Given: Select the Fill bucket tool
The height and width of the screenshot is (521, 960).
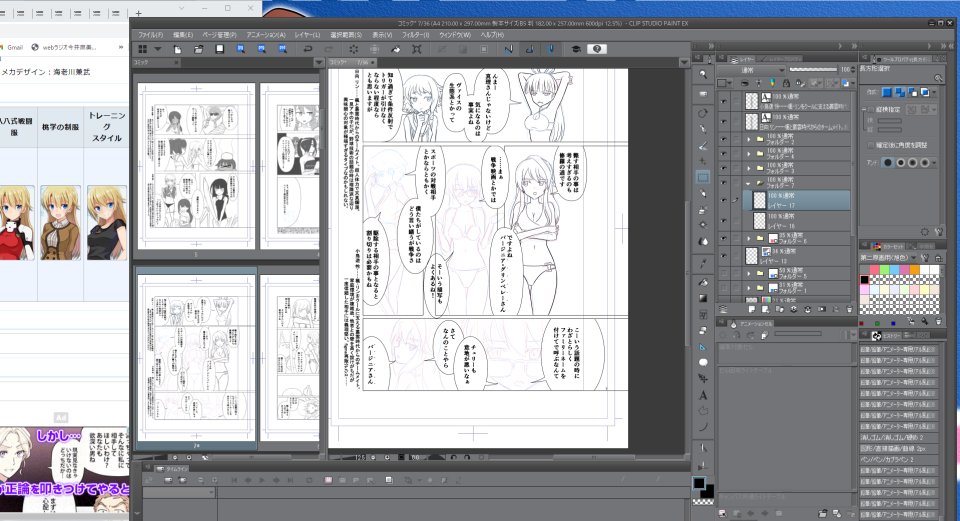Looking at the screenshot, I should pyautogui.click(x=703, y=282).
